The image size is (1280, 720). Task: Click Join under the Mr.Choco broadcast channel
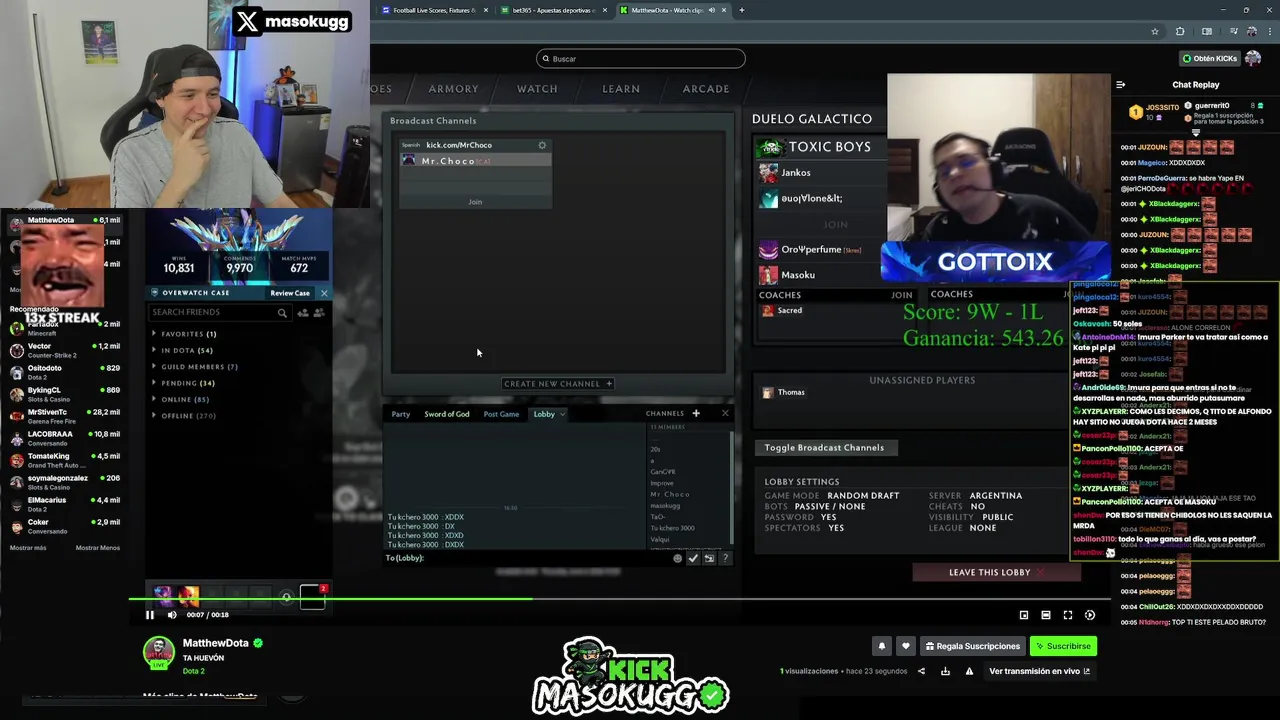coord(475,202)
